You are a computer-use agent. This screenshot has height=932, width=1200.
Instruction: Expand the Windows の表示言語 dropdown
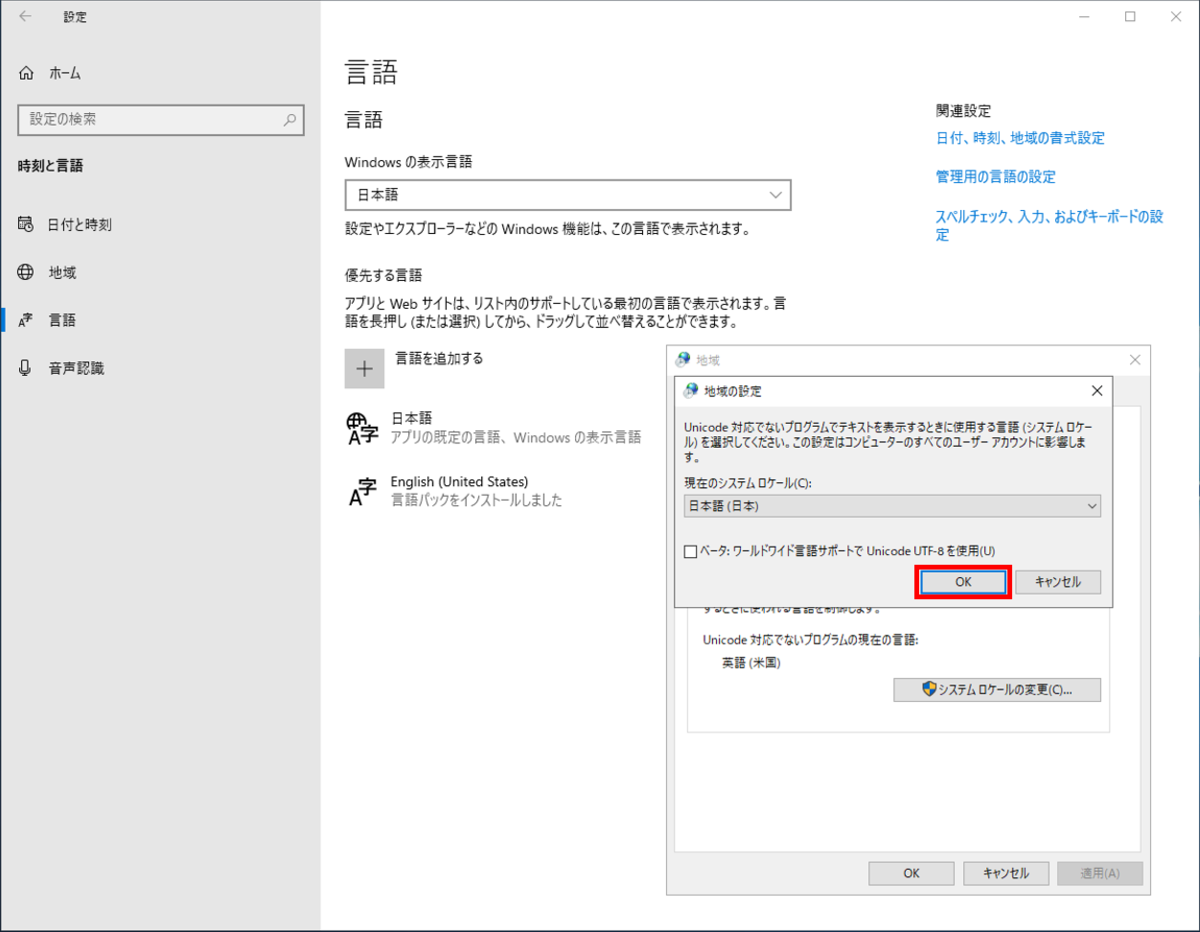pyautogui.click(x=568, y=195)
